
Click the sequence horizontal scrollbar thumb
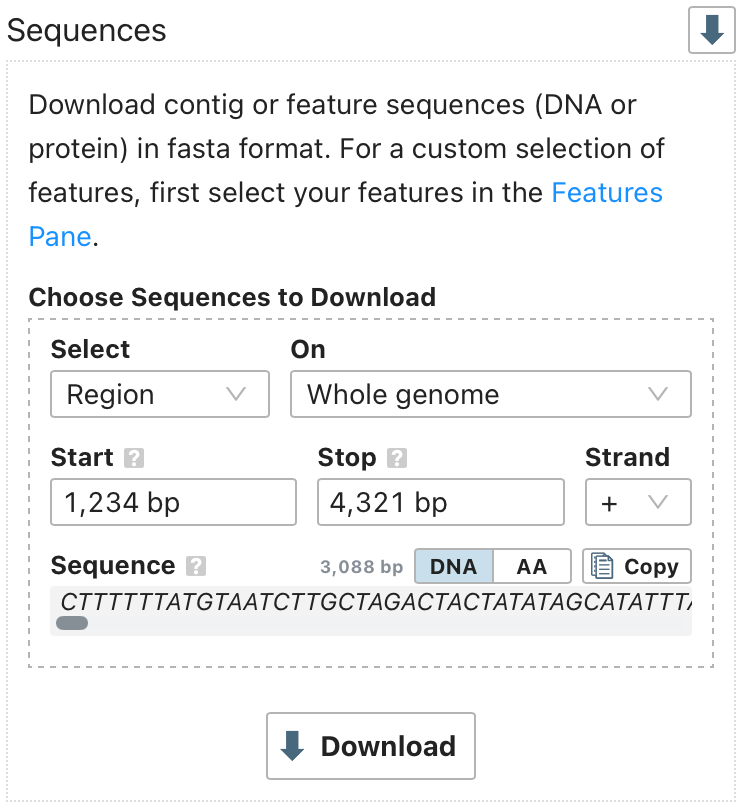[x=72, y=623]
